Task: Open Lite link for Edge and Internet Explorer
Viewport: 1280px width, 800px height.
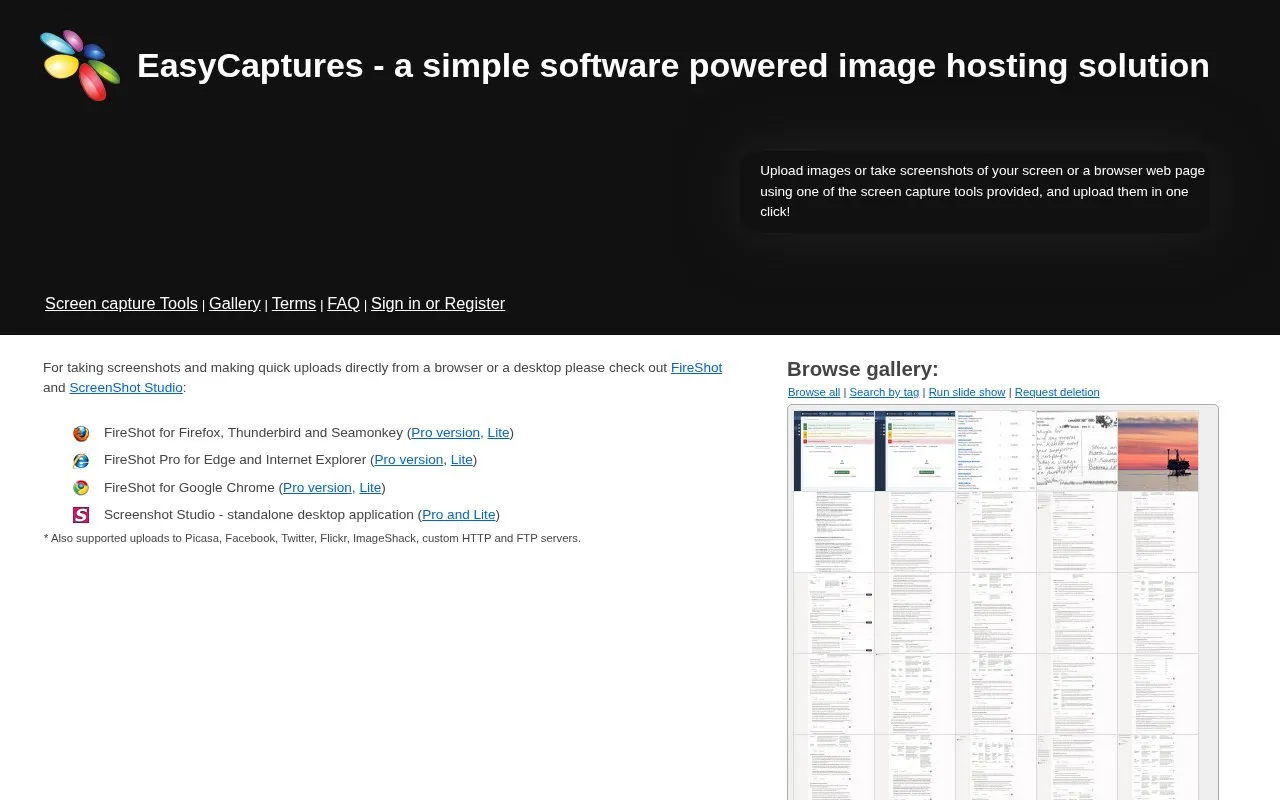Action: coord(462,459)
